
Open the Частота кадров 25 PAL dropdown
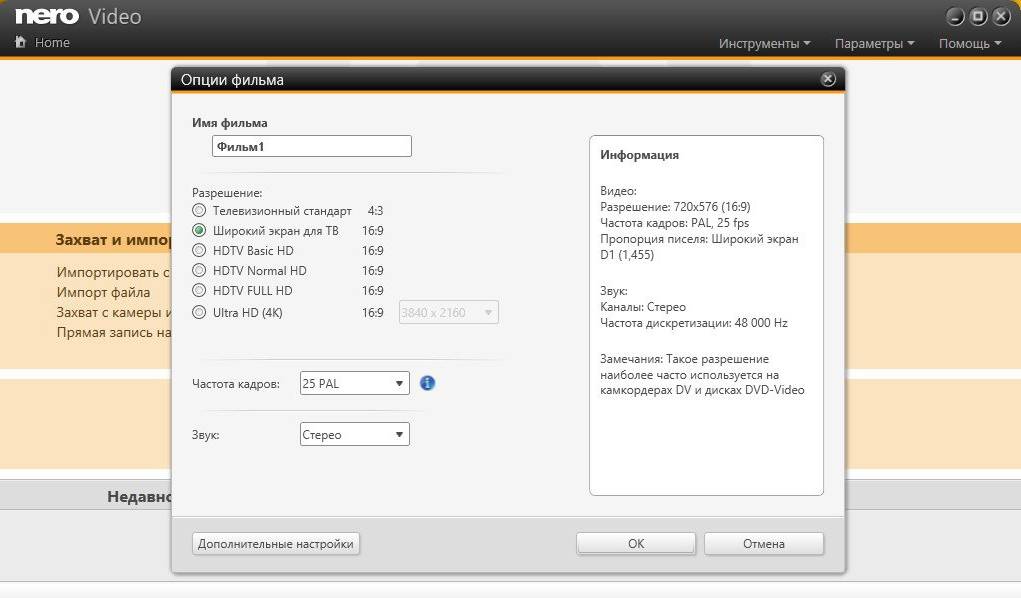pos(355,383)
